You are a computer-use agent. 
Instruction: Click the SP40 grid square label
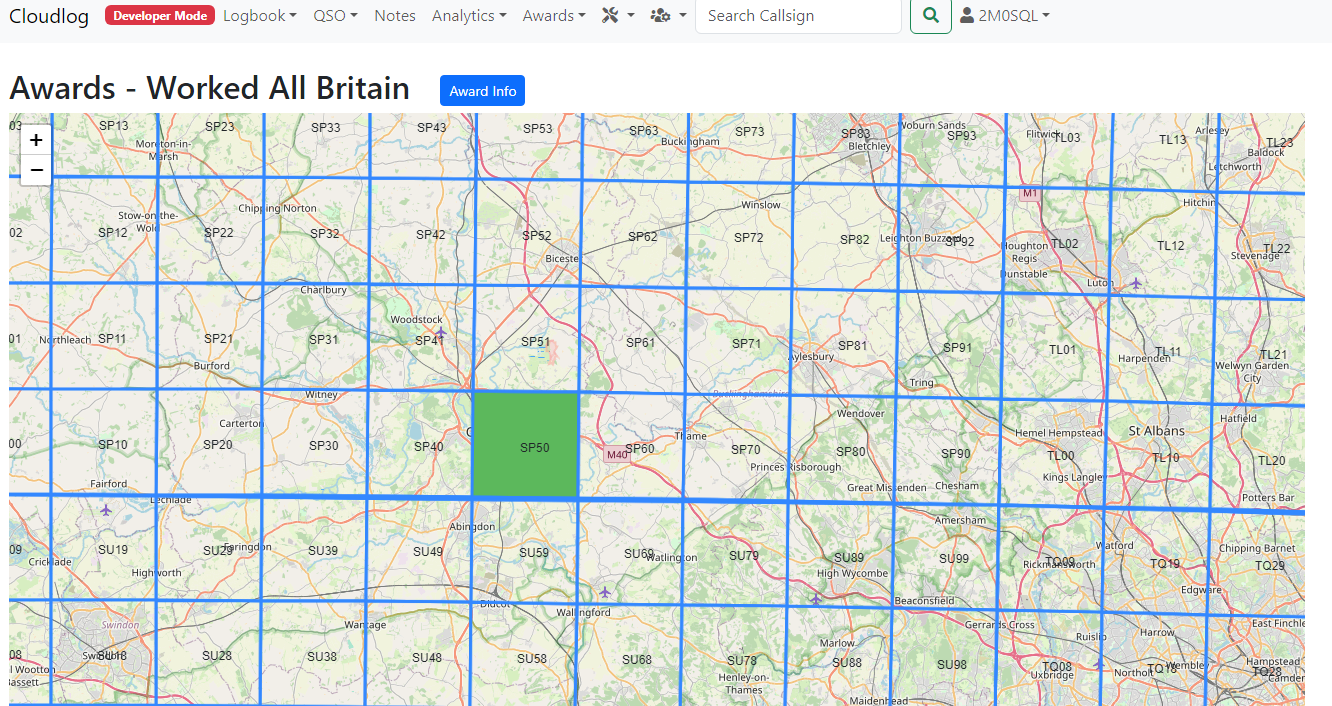pyautogui.click(x=428, y=447)
